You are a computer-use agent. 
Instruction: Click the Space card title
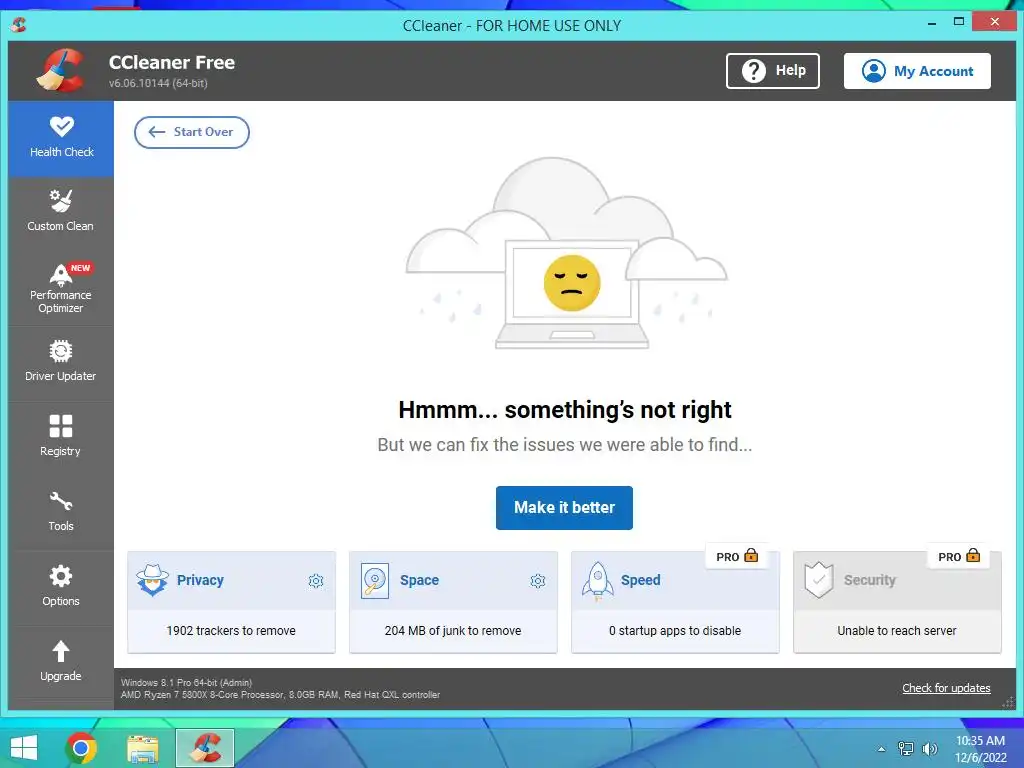[x=419, y=580]
